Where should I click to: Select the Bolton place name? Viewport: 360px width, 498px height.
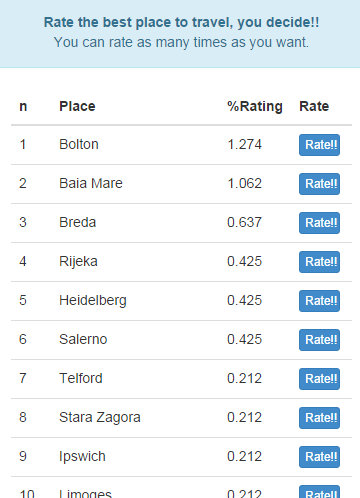pyautogui.click(x=79, y=144)
